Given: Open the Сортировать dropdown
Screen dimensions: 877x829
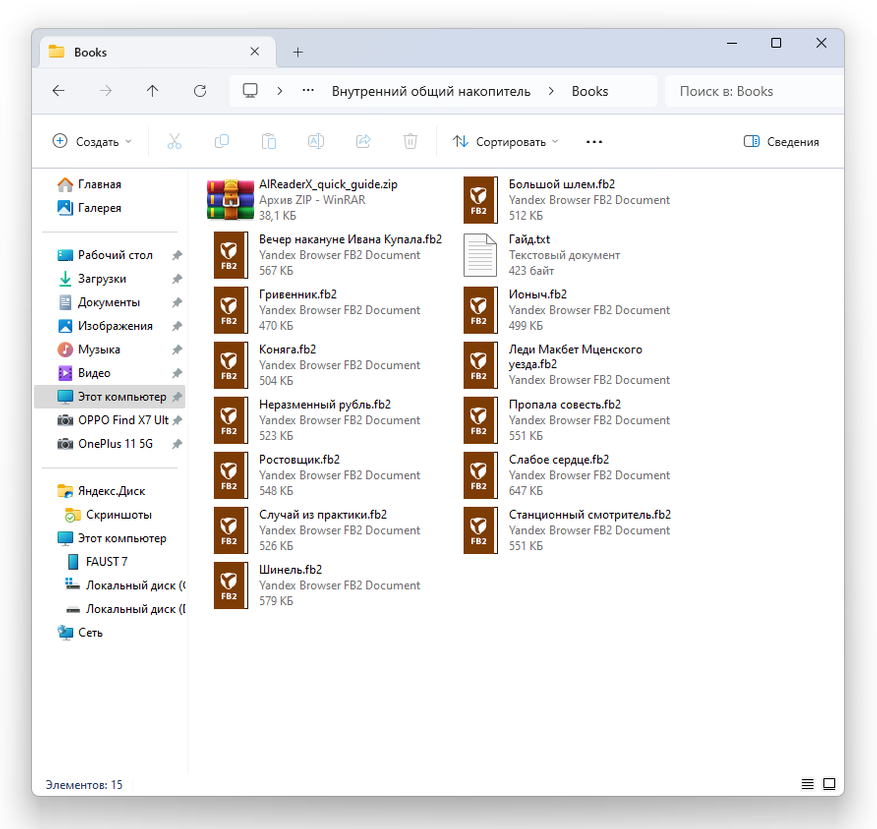Looking at the screenshot, I should tap(506, 142).
